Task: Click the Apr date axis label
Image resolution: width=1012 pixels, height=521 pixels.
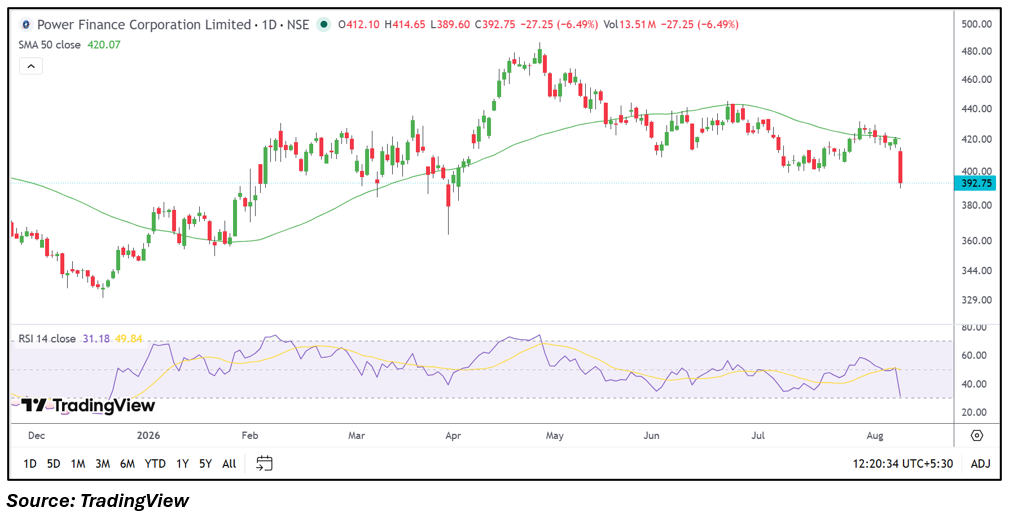Action: (x=455, y=435)
